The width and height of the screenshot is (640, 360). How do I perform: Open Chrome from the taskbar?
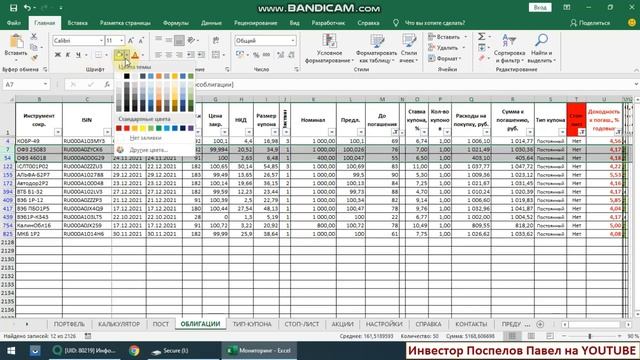pos(134,351)
